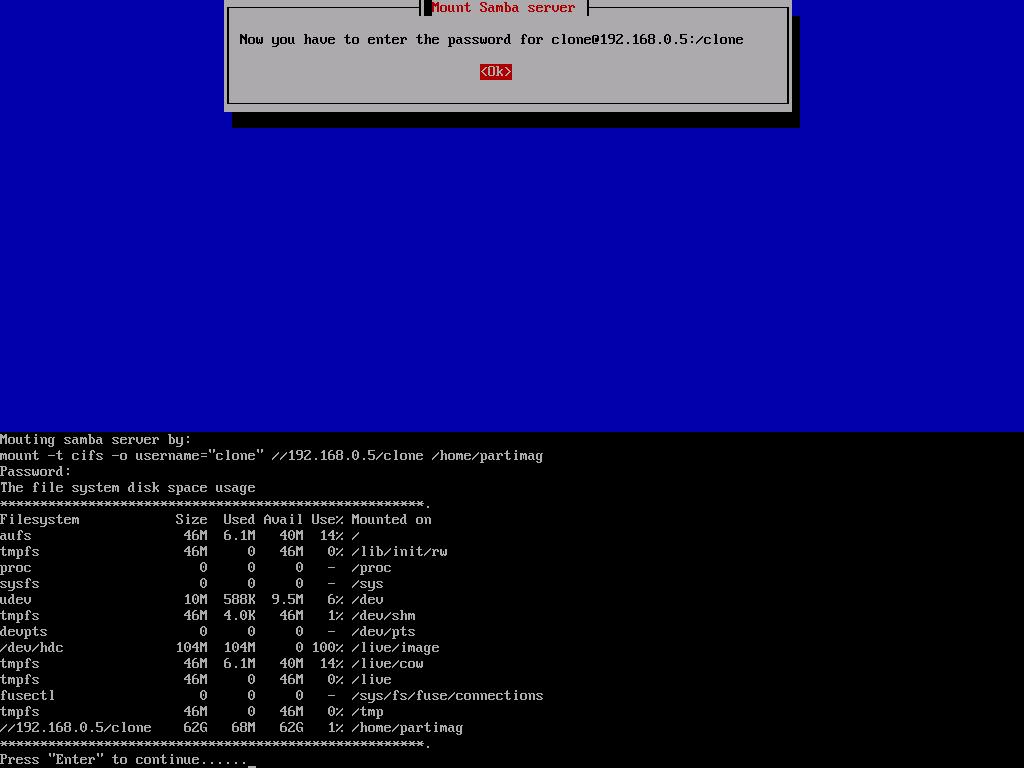This screenshot has width=1024, height=768.
Task: Click the Ok button in the dialog
Action: point(496,72)
